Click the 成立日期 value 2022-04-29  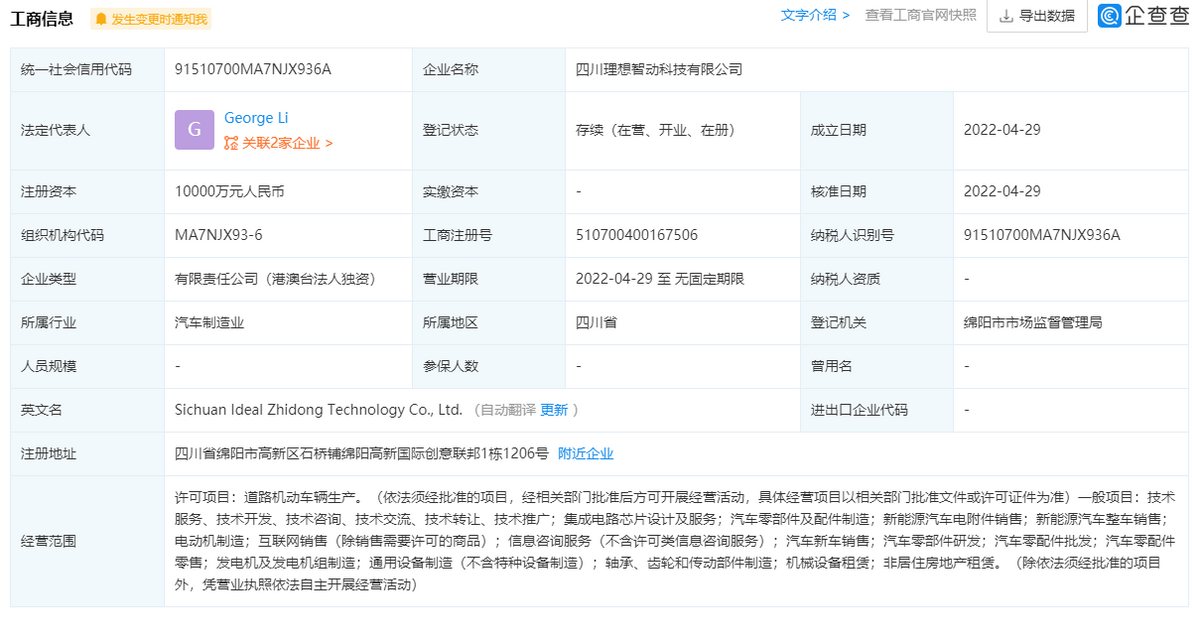point(1002,130)
